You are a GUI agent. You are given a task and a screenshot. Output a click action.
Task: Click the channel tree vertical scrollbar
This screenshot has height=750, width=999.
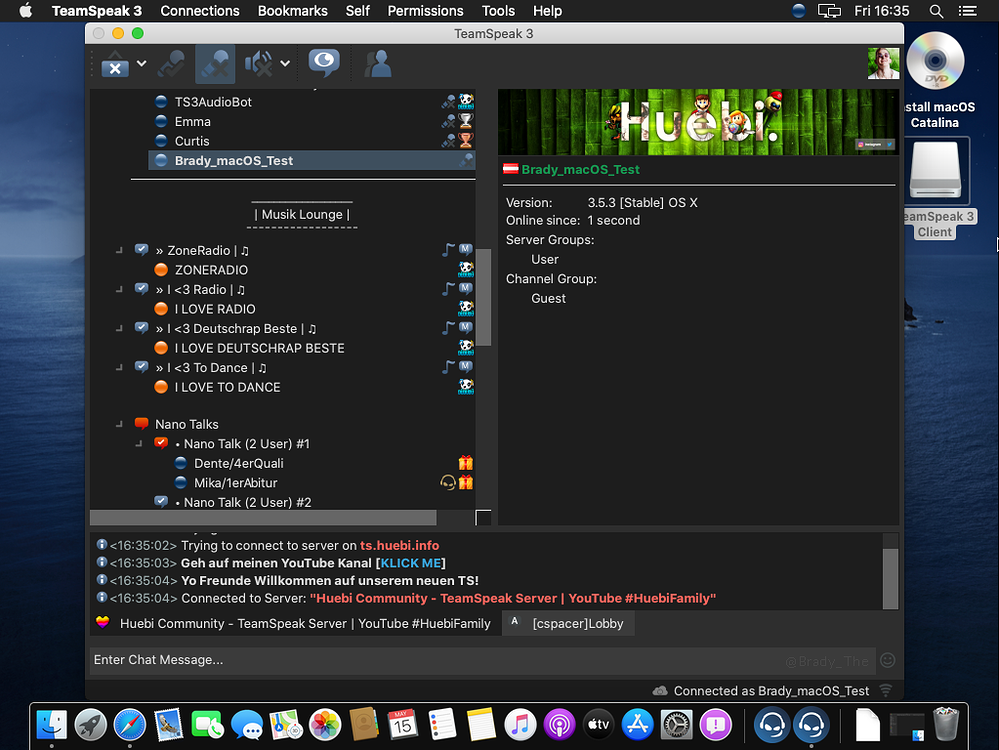(x=483, y=296)
